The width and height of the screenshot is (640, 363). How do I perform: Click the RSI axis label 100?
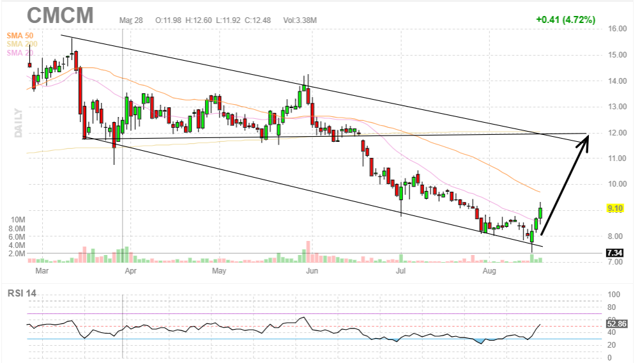[x=614, y=294]
